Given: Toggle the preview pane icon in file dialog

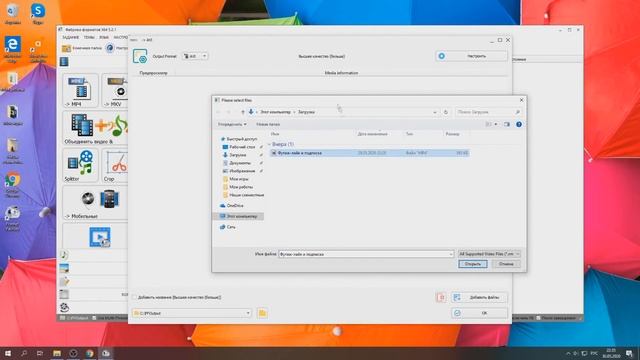Looking at the screenshot, I should tap(507, 124).
